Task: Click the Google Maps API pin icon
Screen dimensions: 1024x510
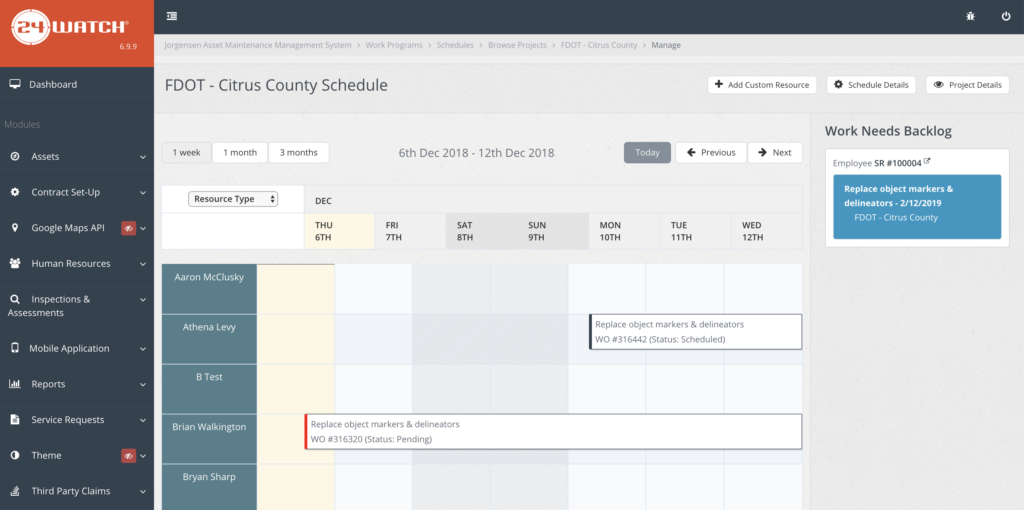Action: click(15, 228)
